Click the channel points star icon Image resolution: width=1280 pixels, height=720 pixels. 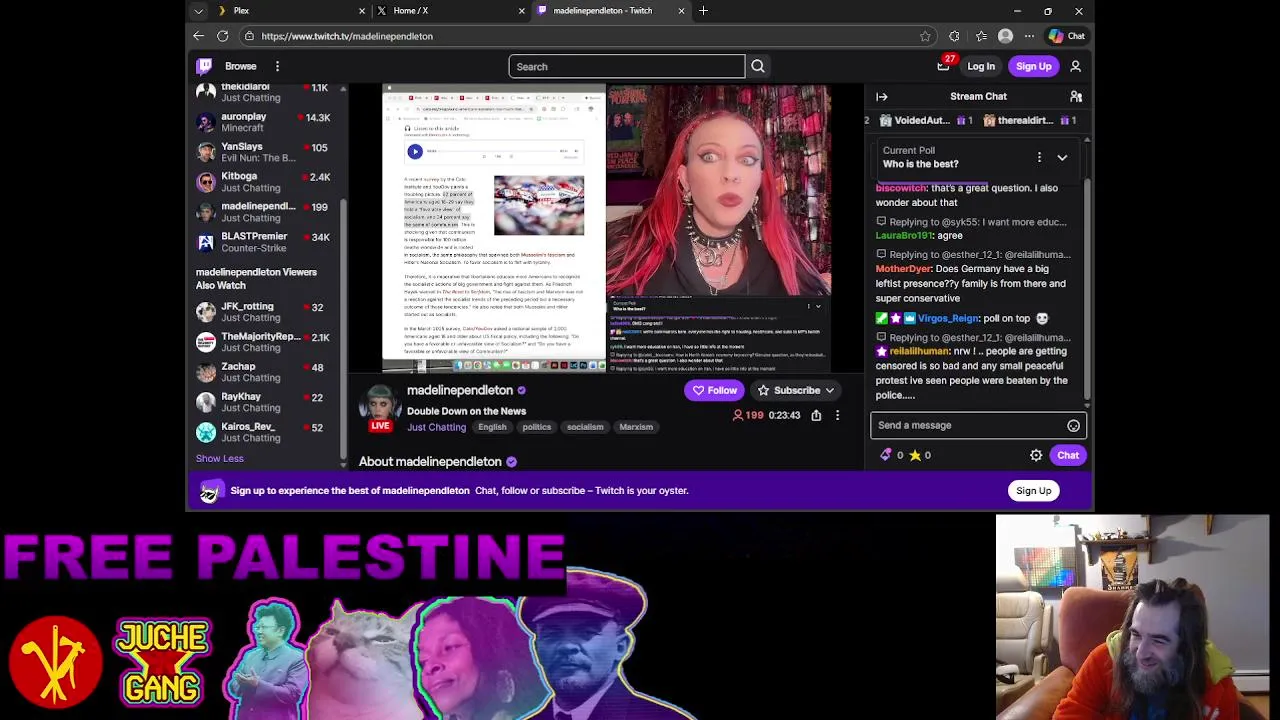(x=914, y=455)
